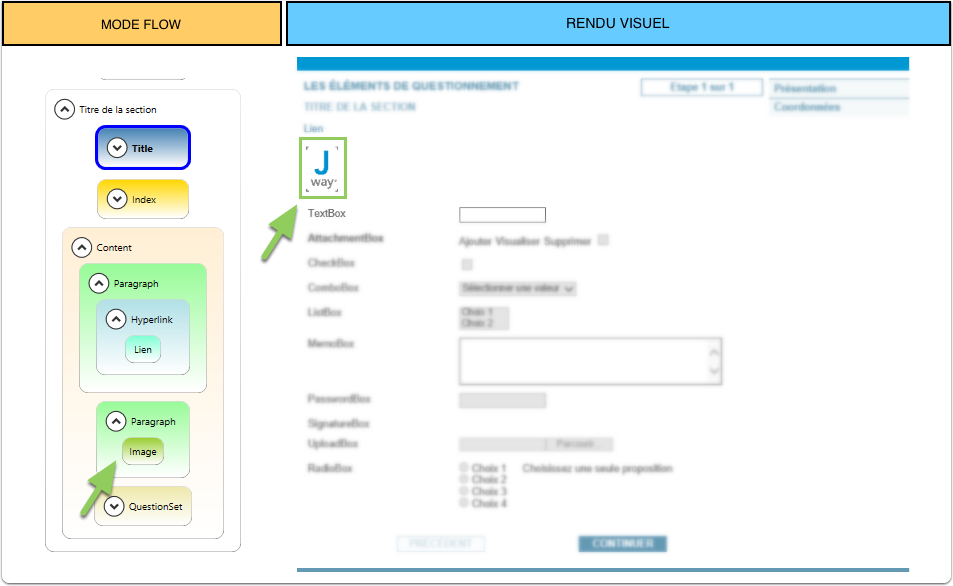
Task: Tick the AttachmentBox checkbox
Action: (603, 240)
